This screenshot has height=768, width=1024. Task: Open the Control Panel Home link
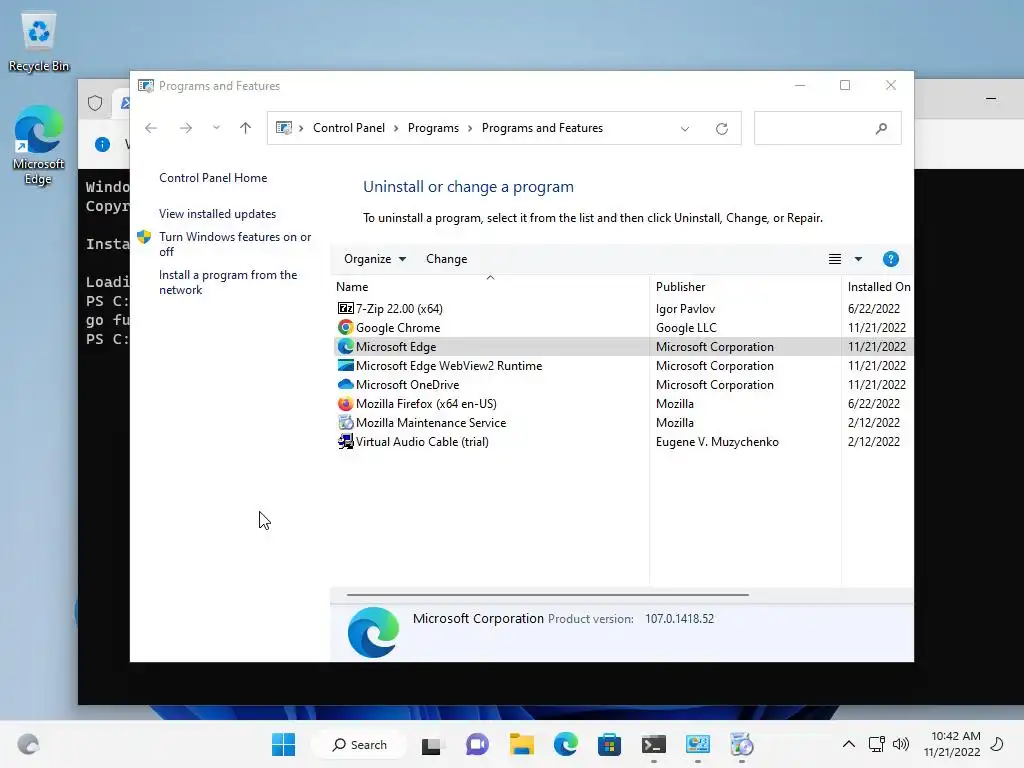[213, 178]
